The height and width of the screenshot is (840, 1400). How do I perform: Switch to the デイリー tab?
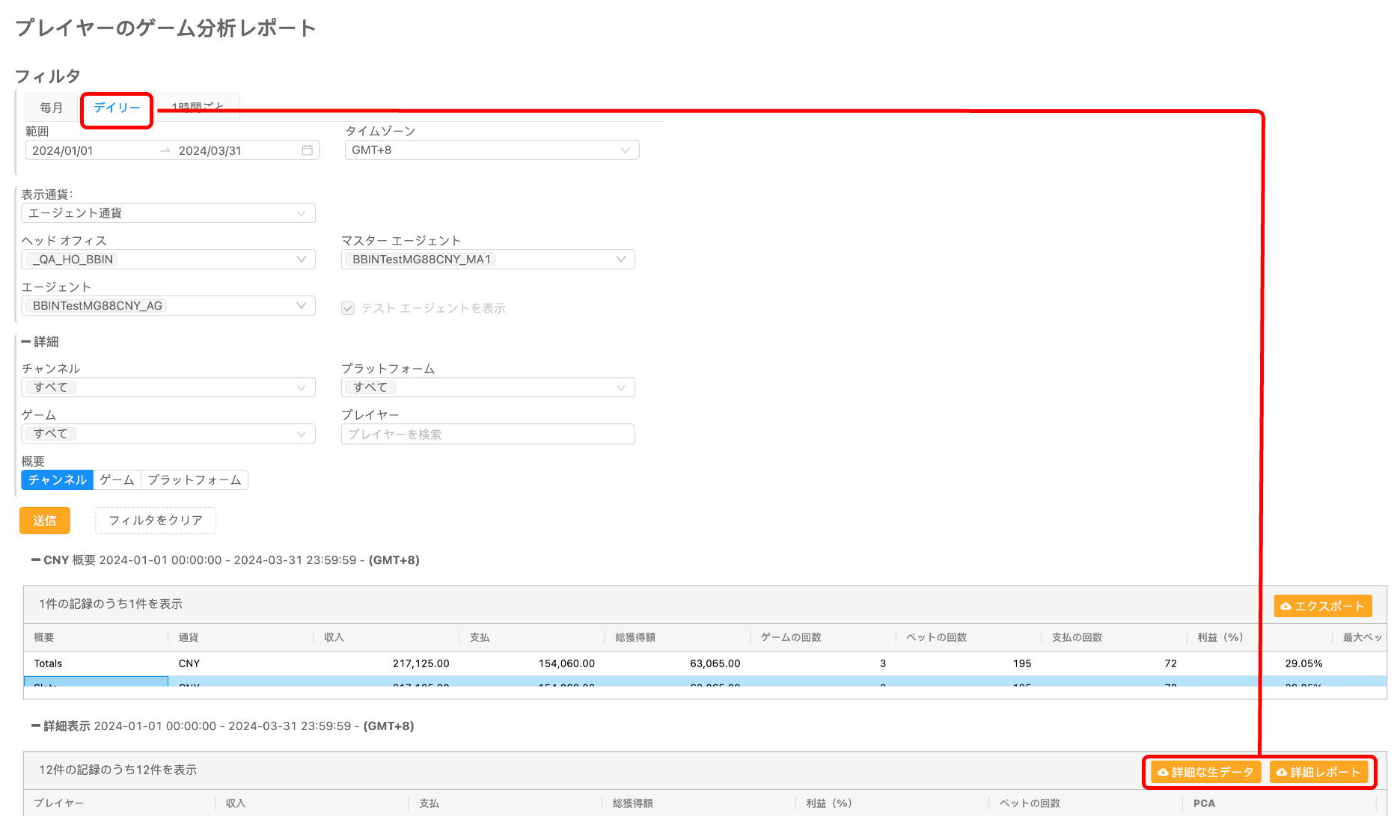(x=117, y=108)
